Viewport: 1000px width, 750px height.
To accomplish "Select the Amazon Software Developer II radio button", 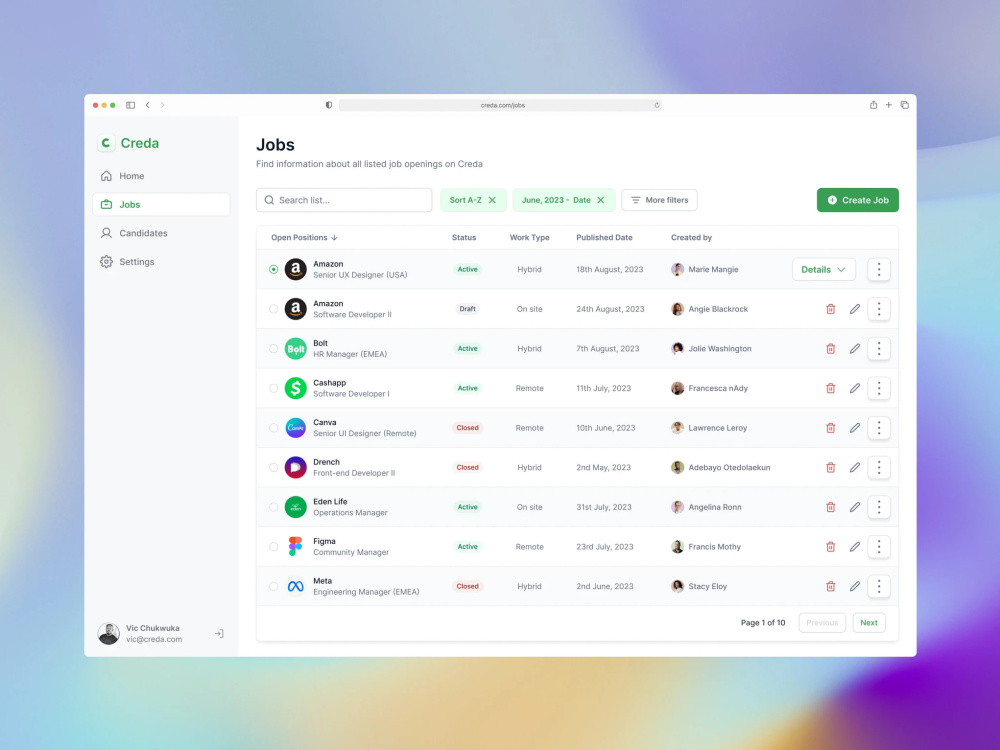I will click(x=274, y=309).
